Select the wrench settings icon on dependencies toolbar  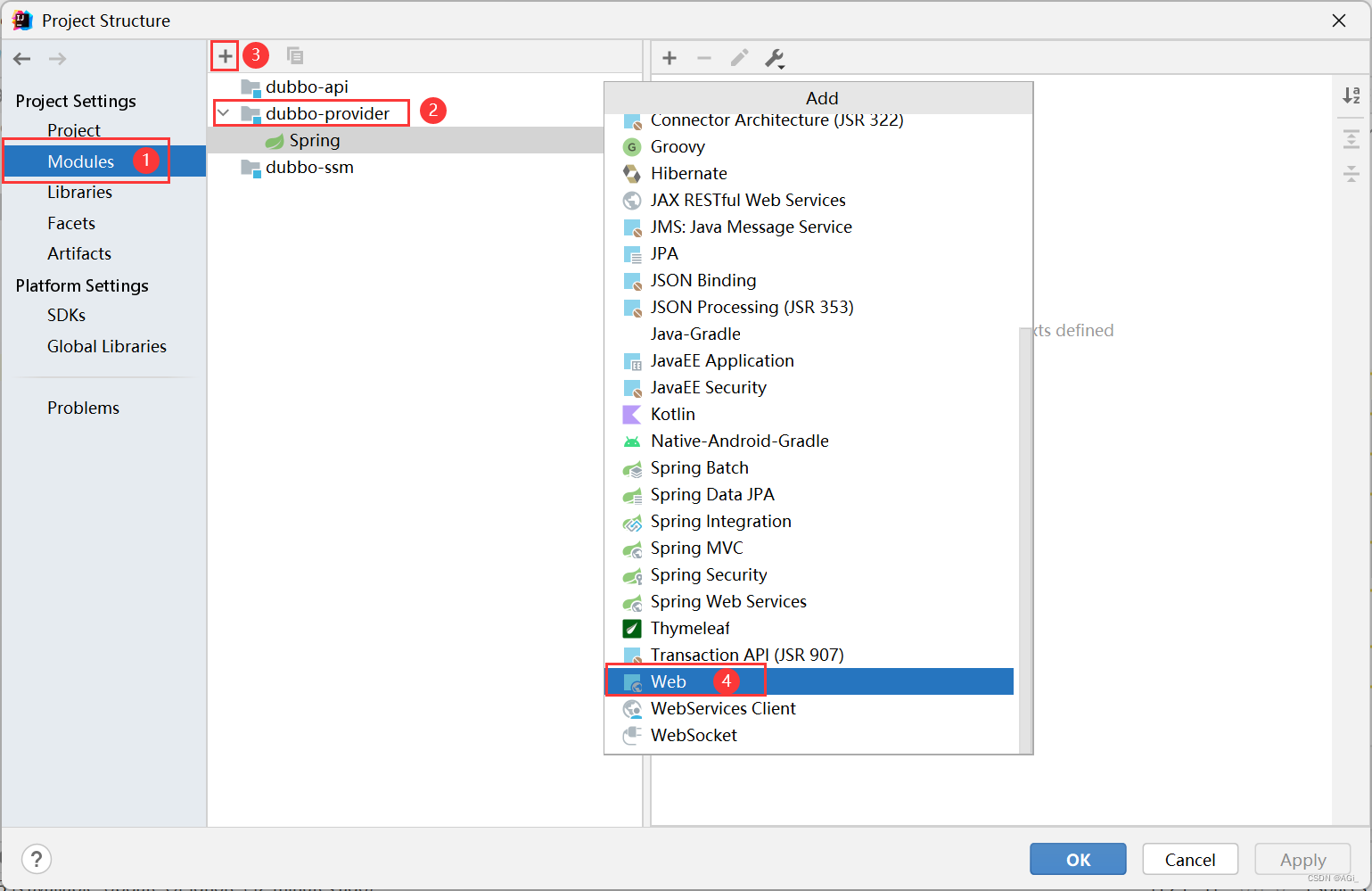coord(775,58)
